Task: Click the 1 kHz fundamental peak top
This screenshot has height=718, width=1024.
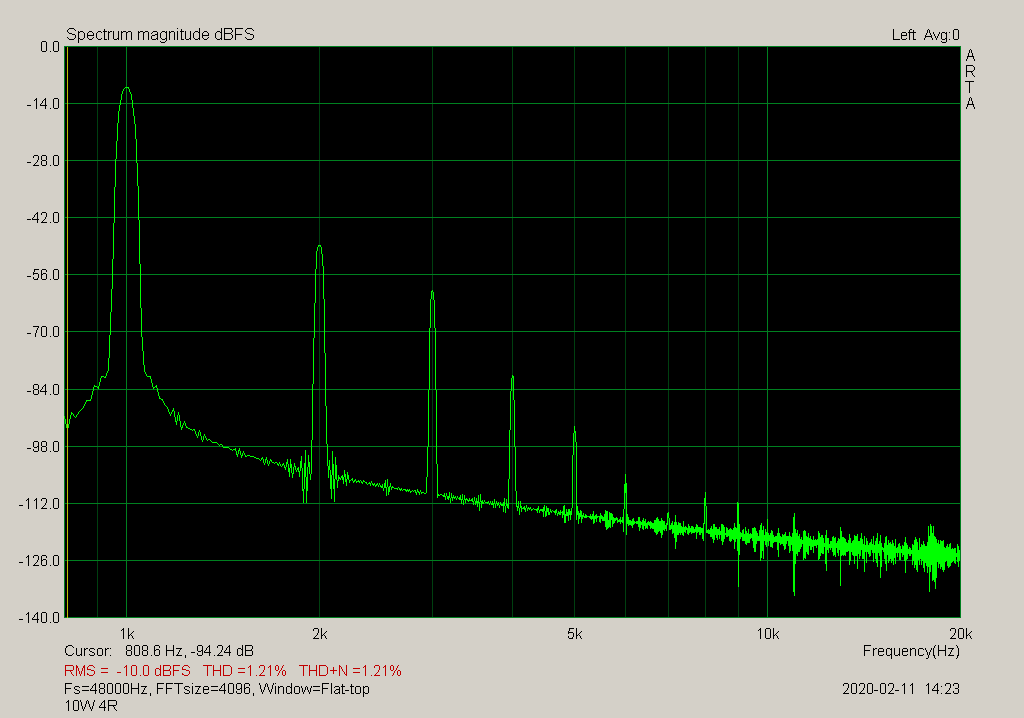Action: (x=127, y=88)
